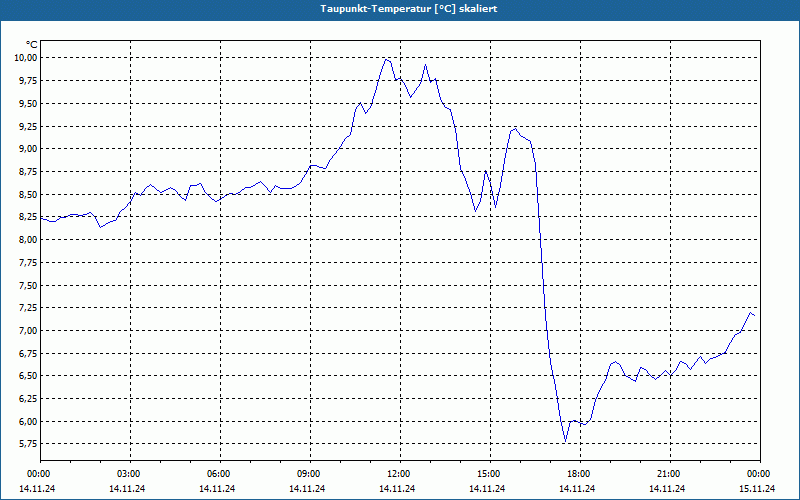Click the '9,25' y-axis value

pyautogui.click(x=28, y=126)
